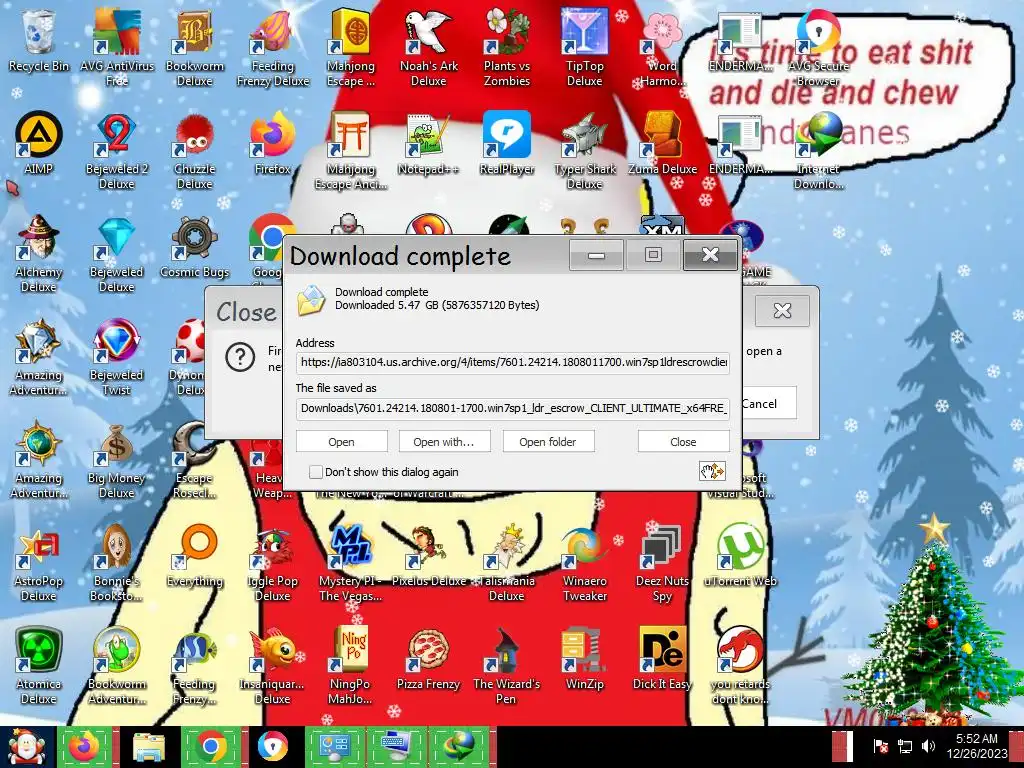
Task: Open the Action Center flag tray icon
Action: (x=881, y=746)
